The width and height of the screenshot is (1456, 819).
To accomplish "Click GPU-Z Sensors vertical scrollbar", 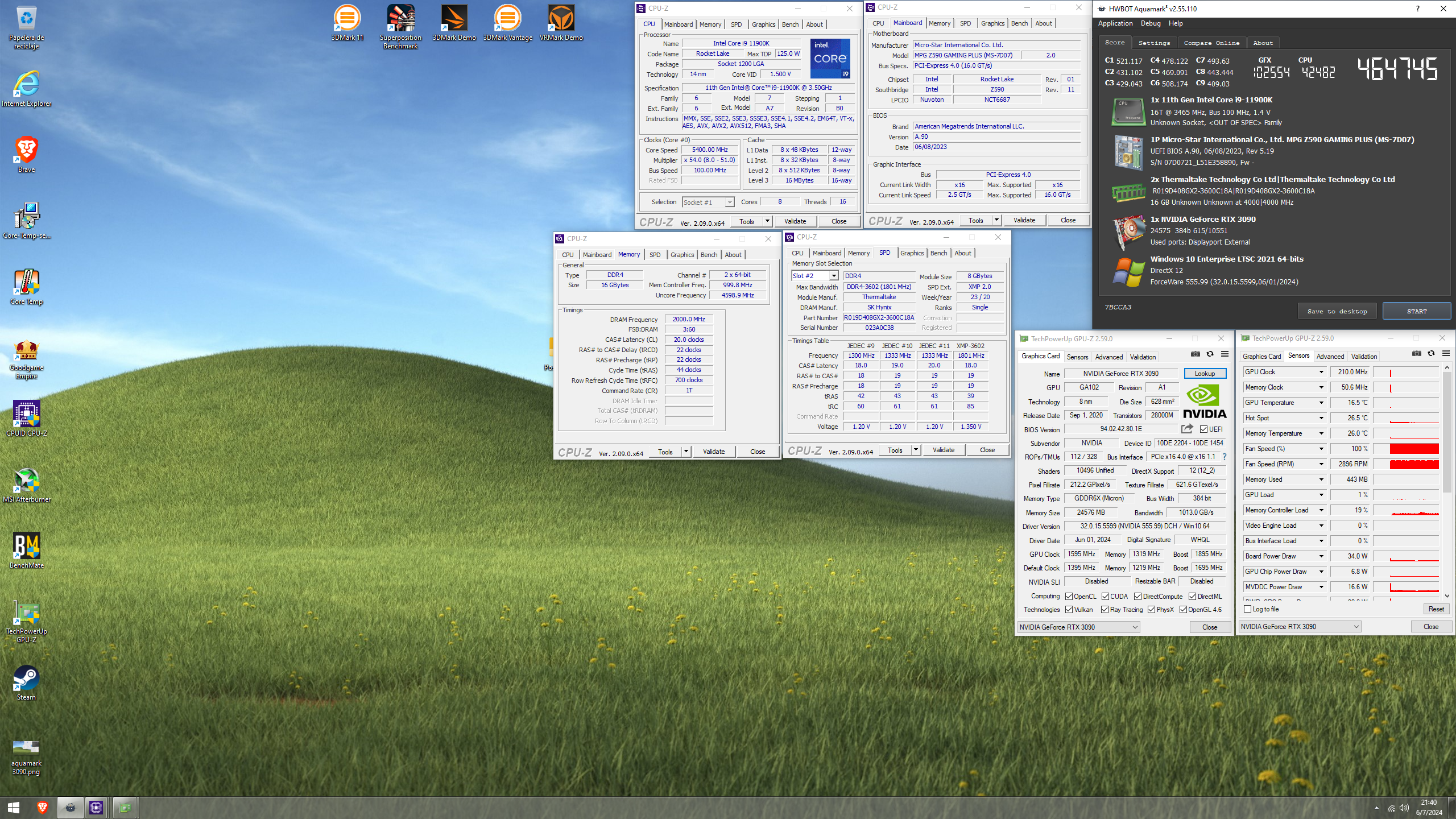I will [x=1447, y=432].
